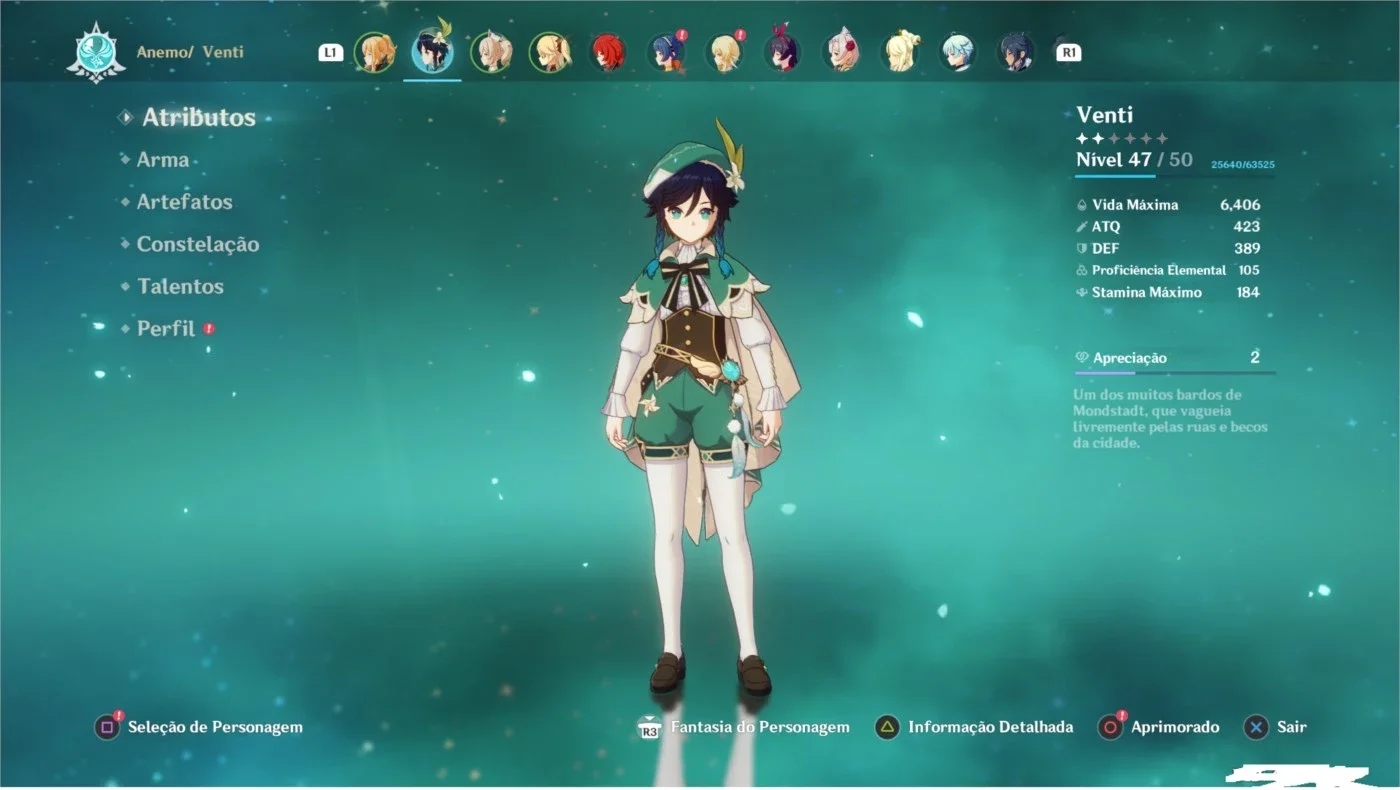Open the Arma menu section
Image resolution: width=1400 pixels, height=790 pixels.
click(162, 160)
